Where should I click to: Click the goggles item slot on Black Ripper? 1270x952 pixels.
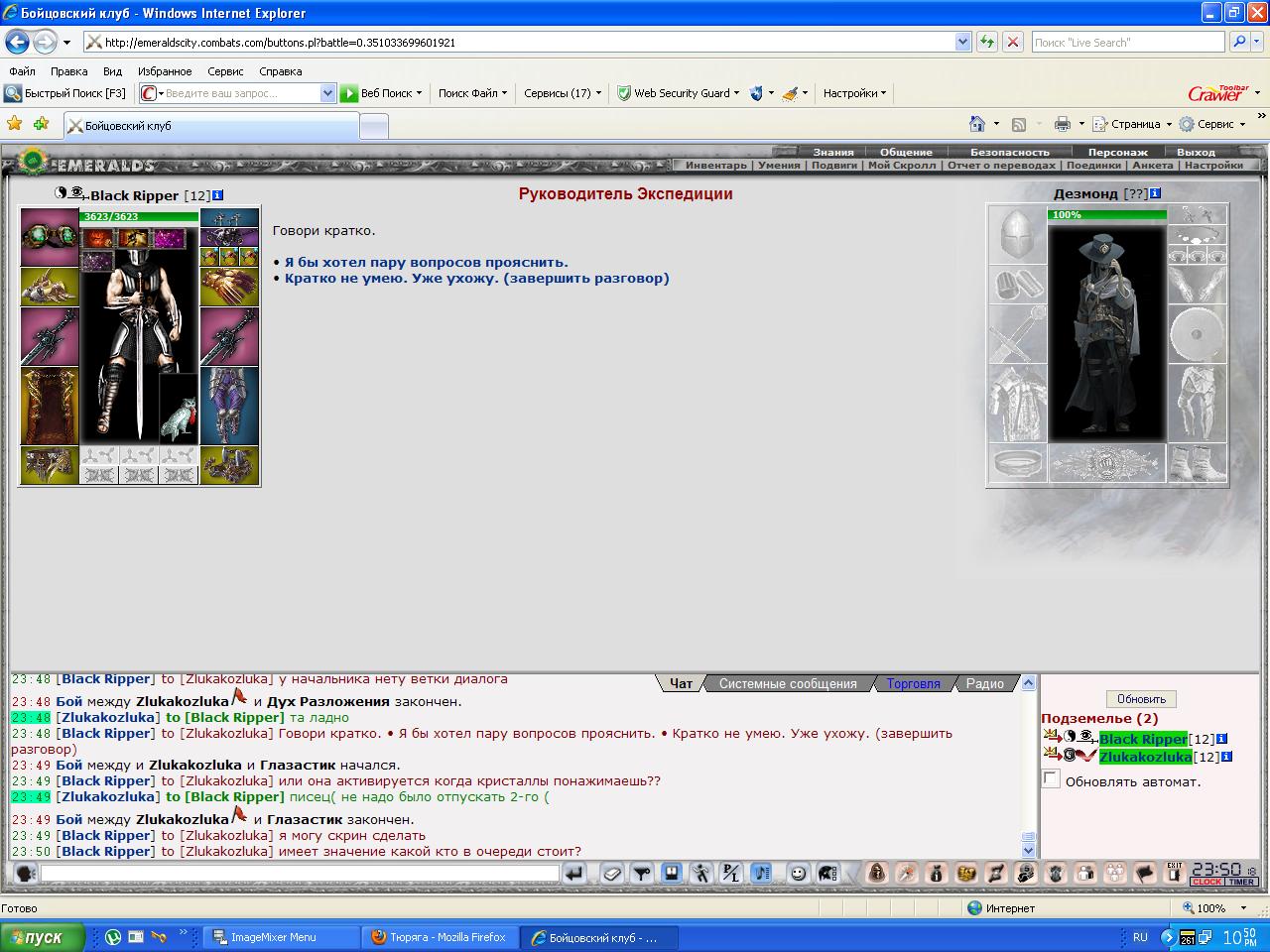tap(50, 236)
